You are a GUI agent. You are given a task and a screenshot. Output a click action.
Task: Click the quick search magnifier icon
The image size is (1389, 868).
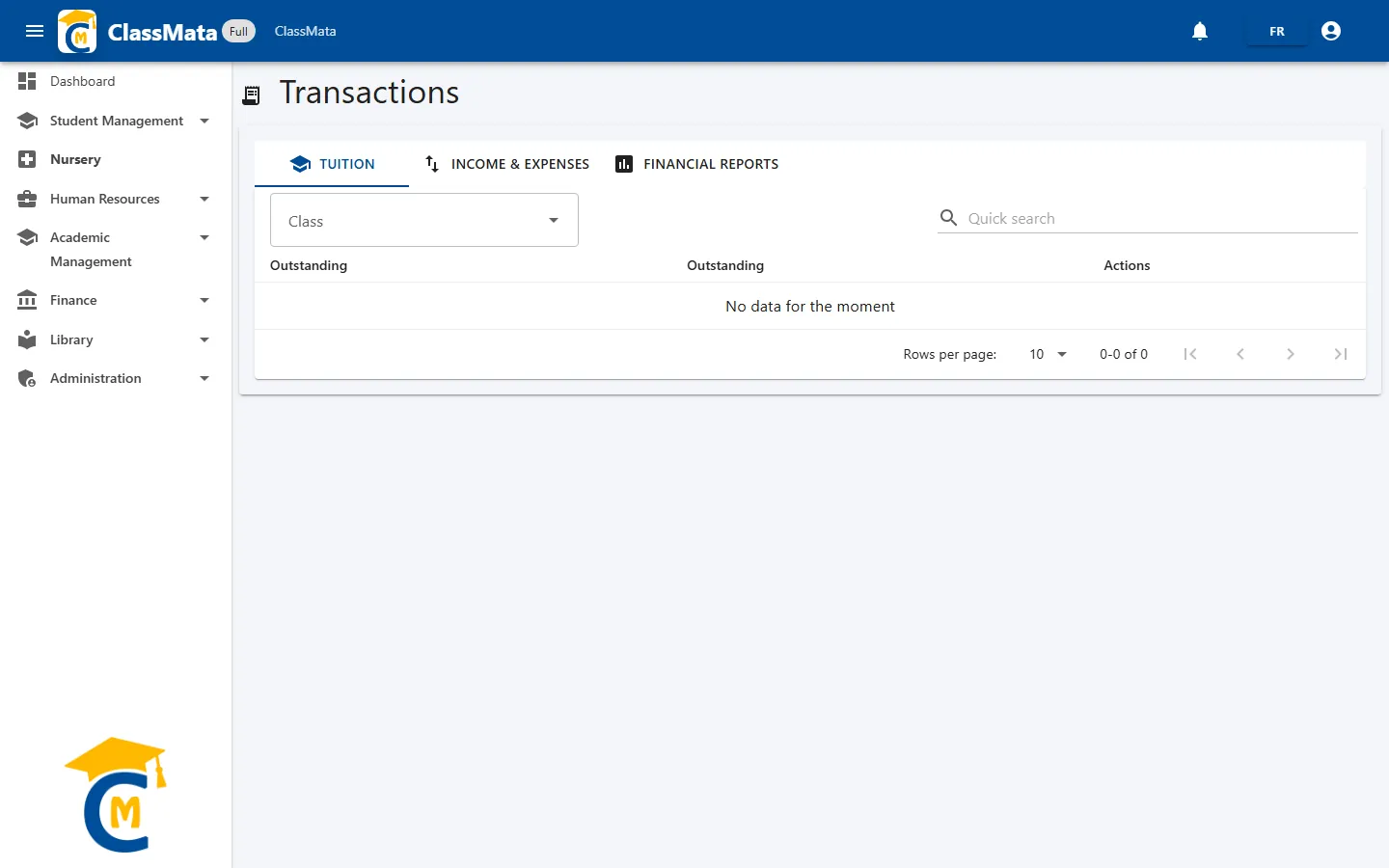point(949,218)
